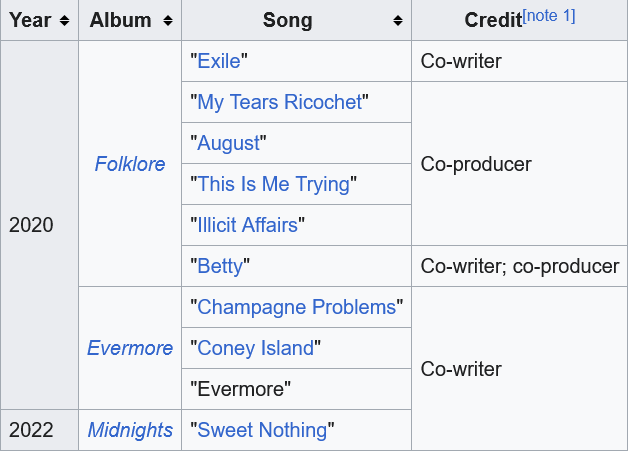This screenshot has width=628, height=451.
Task: Open the "Exile" song link
Action: (219, 61)
